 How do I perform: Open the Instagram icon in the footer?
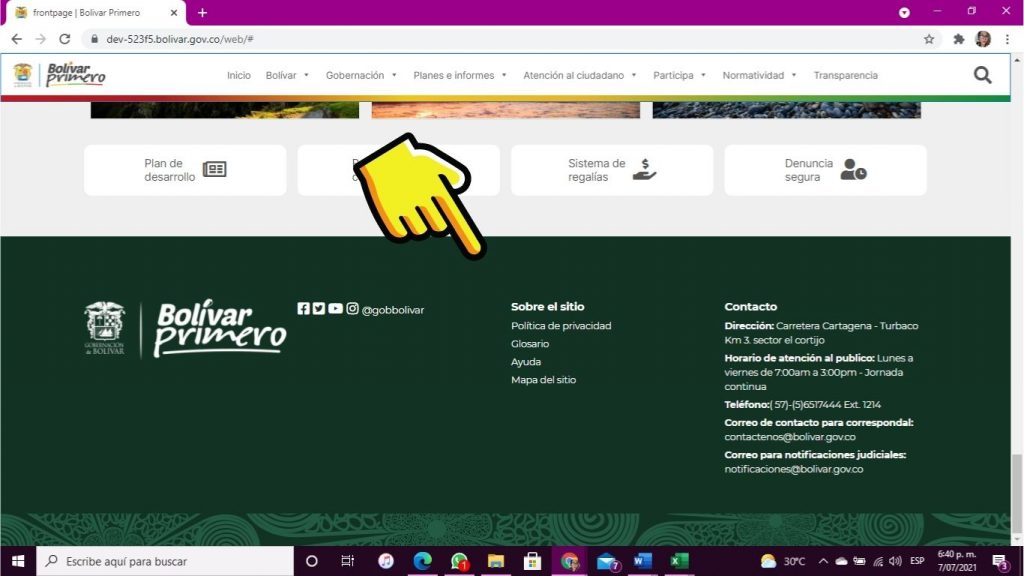[x=352, y=308]
